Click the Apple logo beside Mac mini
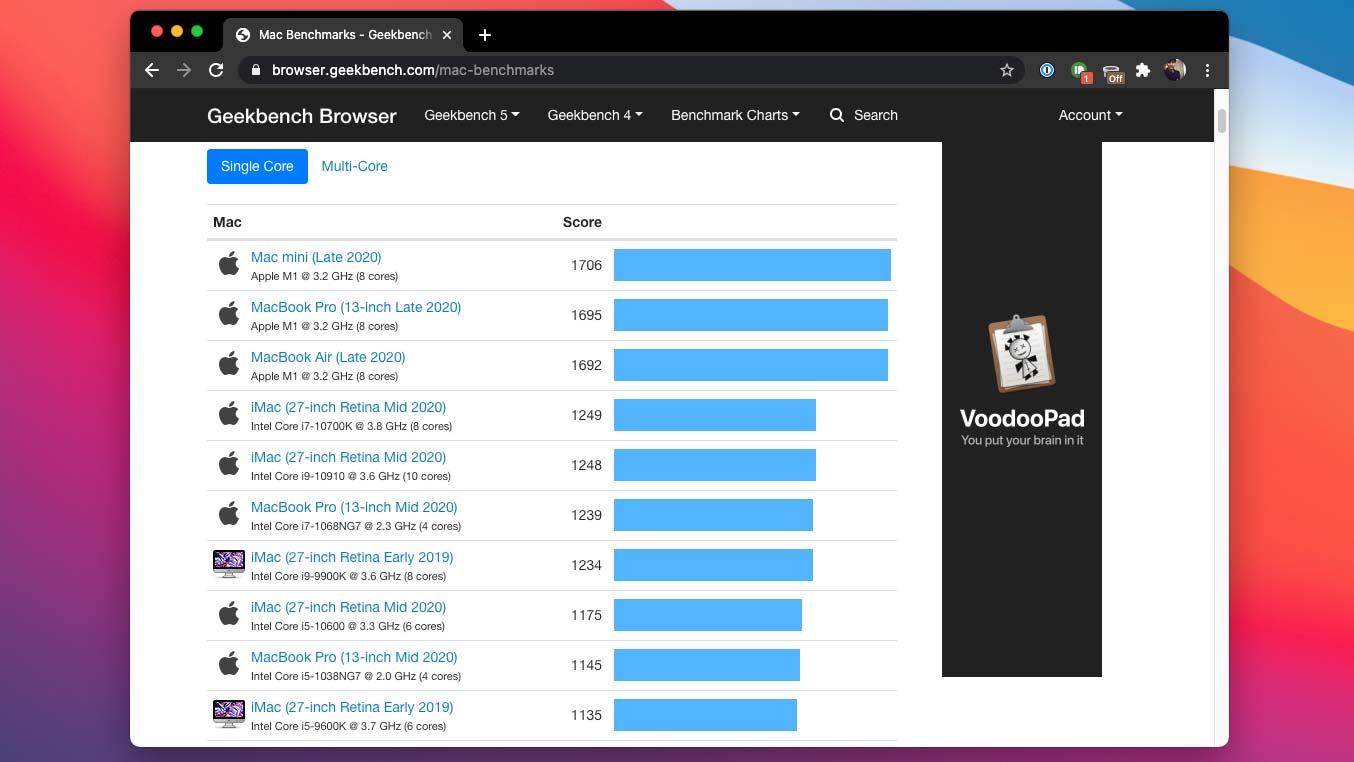The image size is (1354, 762). tap(229, 264)
